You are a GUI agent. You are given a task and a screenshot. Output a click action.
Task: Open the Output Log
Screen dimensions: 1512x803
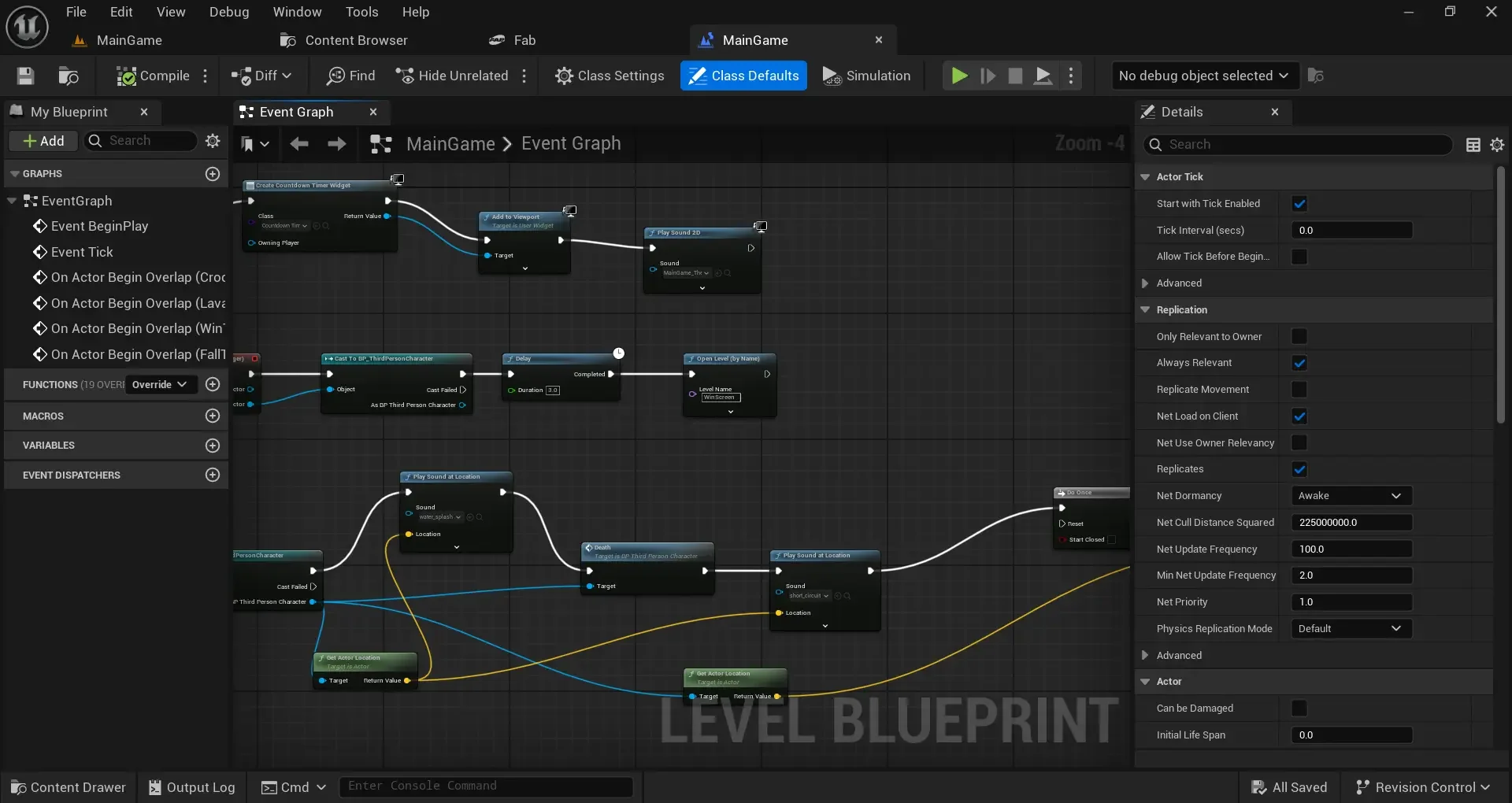pos(192,787)
